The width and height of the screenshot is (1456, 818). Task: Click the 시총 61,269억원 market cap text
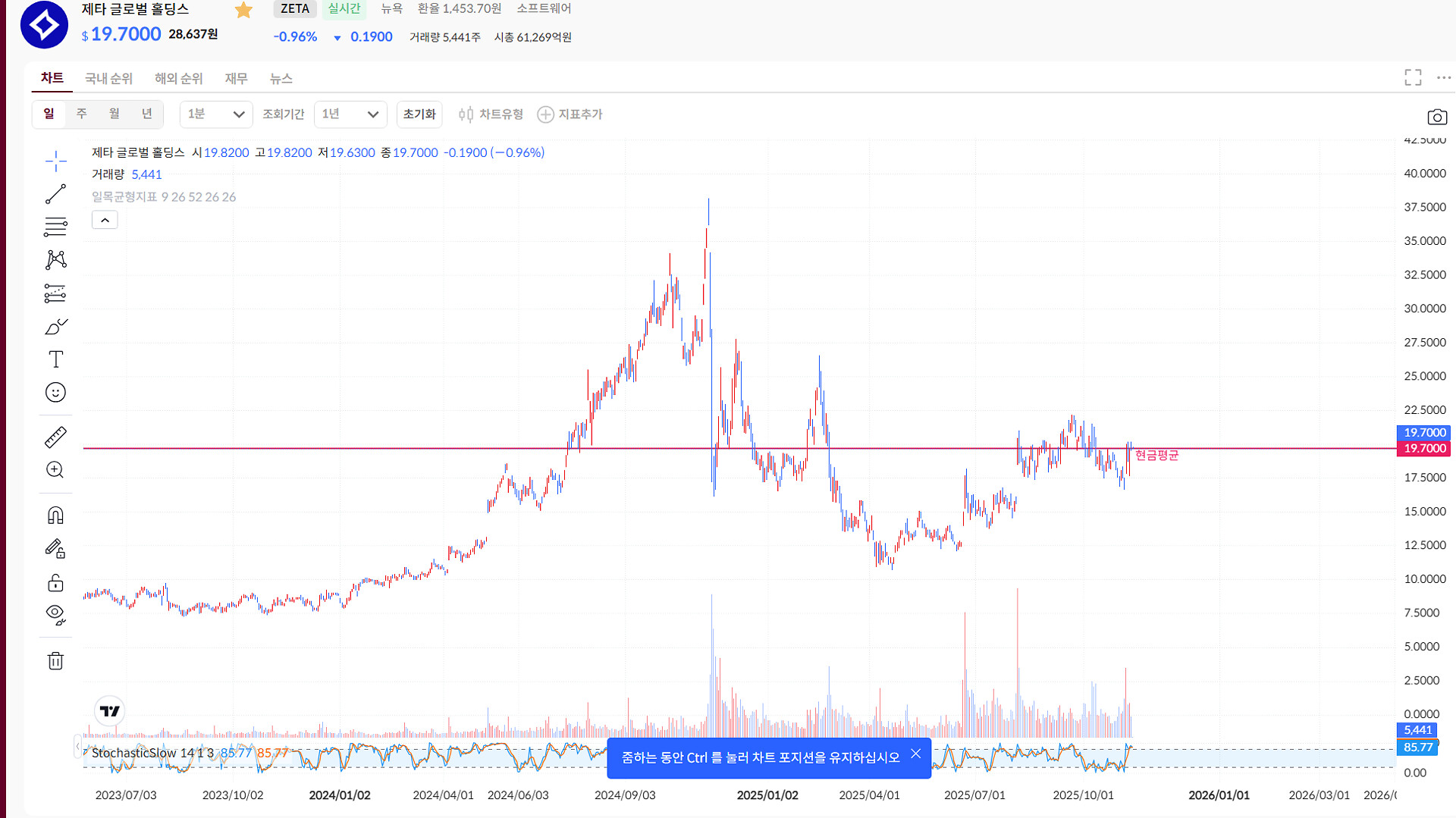coord(533,37)
